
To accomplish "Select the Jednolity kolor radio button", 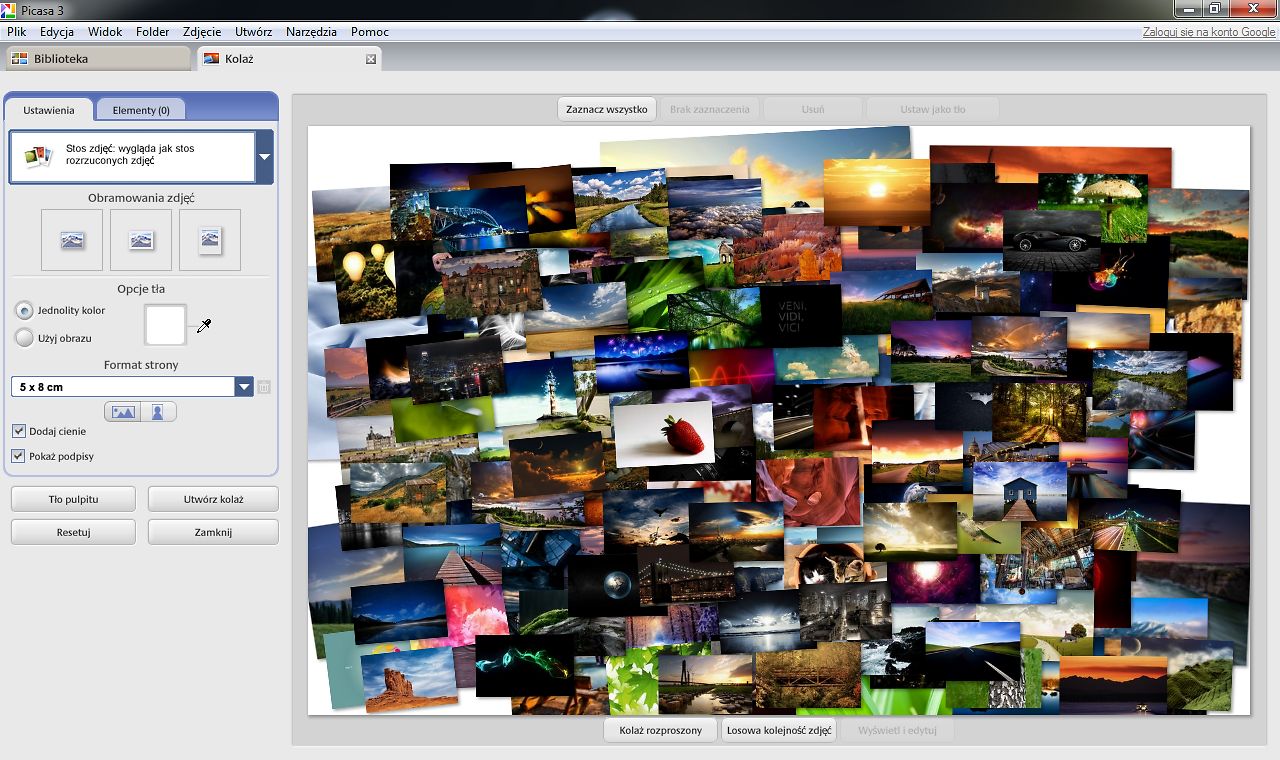I will coord(24,311).
